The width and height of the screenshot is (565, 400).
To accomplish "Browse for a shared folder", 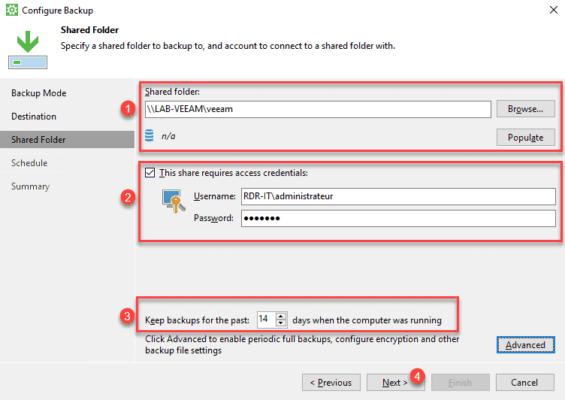I will click(525, 109).
